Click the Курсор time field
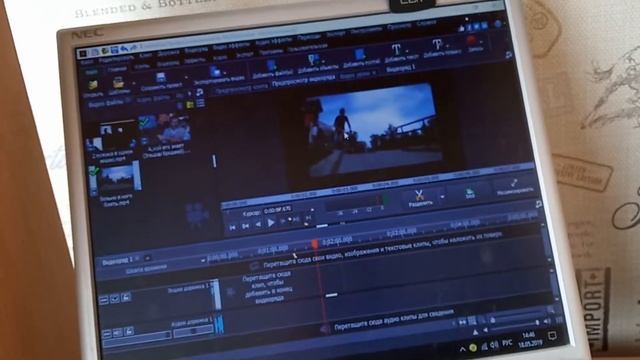This screenshot has height=360, width=640. (278, 210)
